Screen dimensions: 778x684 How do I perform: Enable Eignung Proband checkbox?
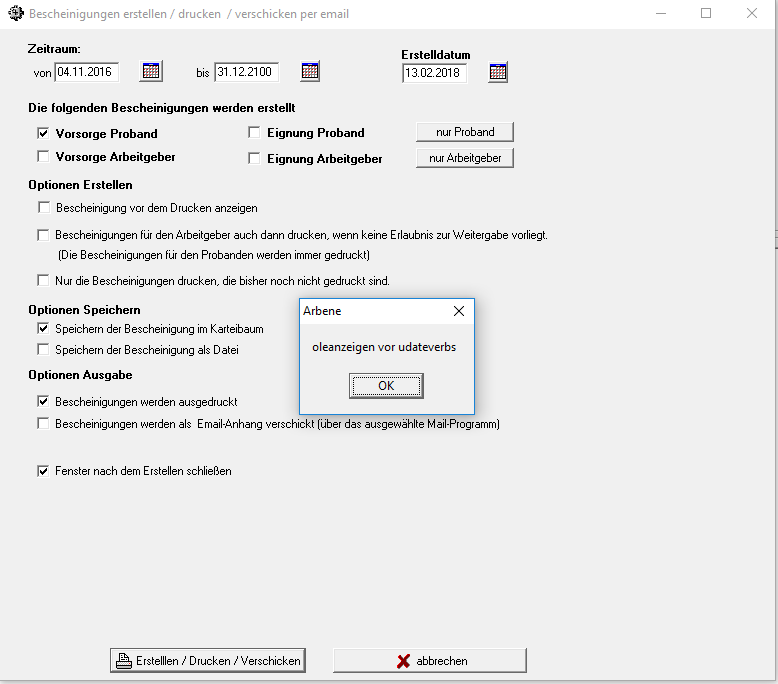point(254,132)
